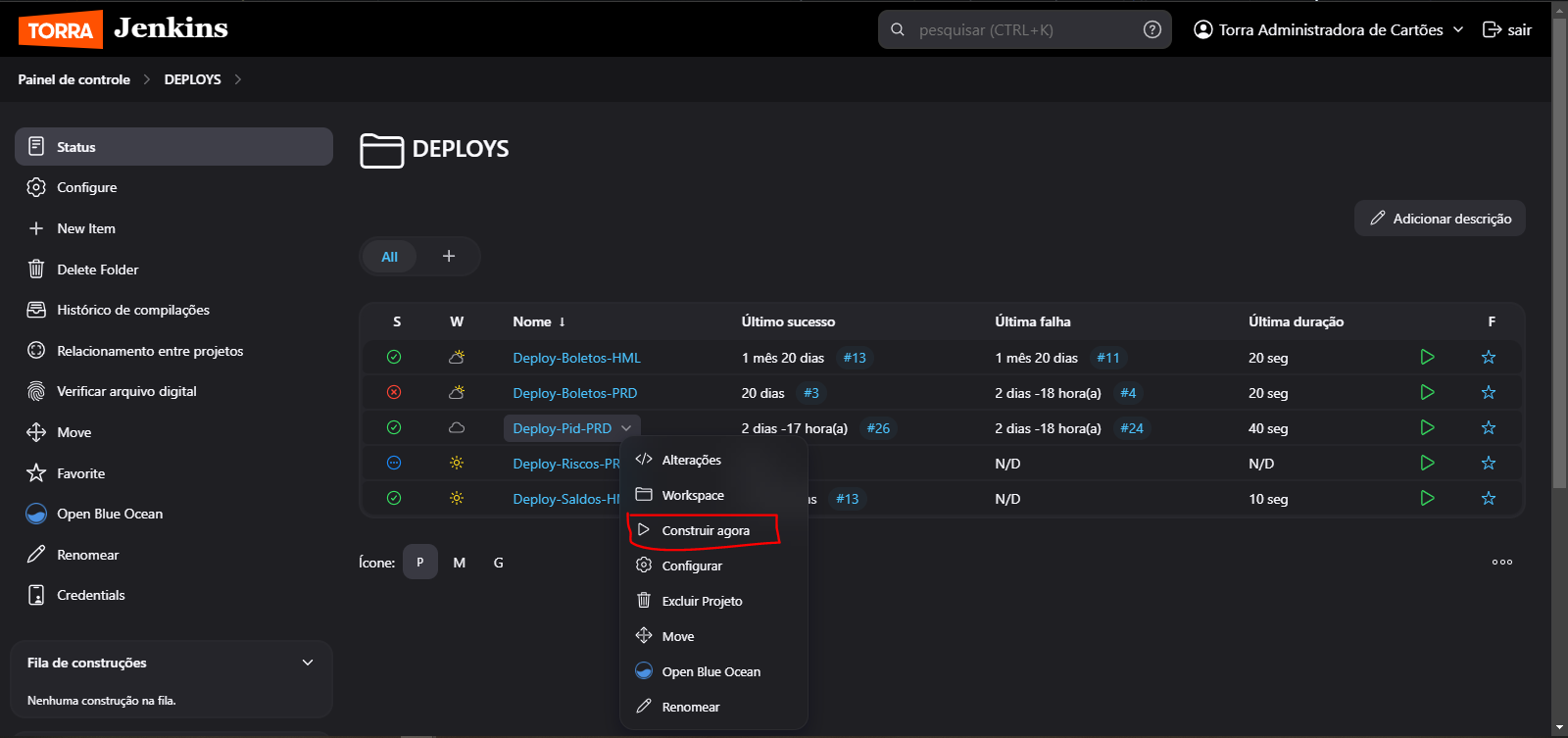Image resolution: width=1568 pixels, height=738 pixels.
Task: Open Blue Ocean from the left sidebar
Action: [109, 514]
